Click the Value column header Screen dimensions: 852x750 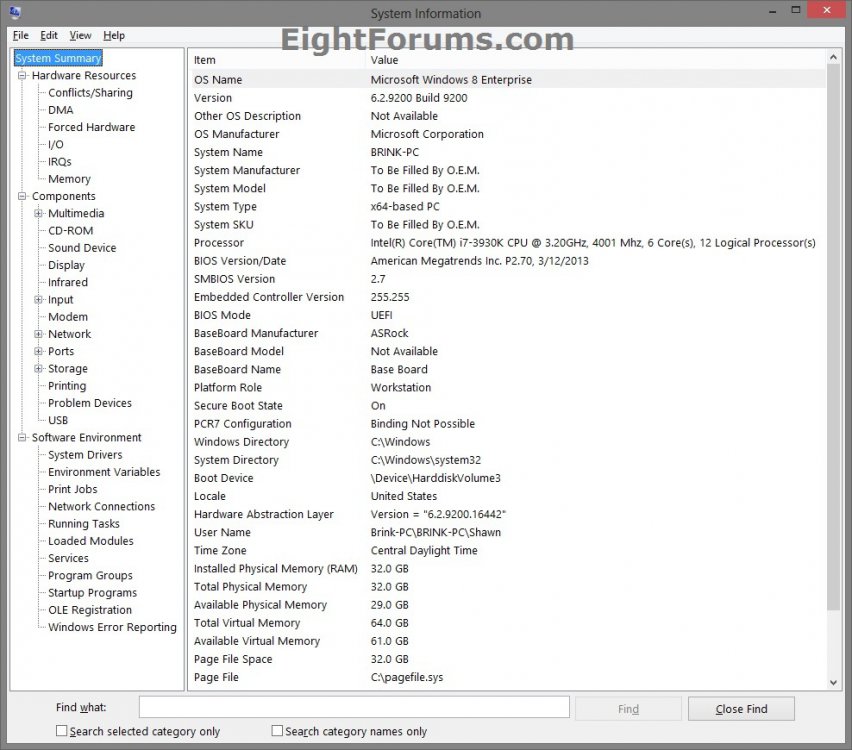point(596,60)
